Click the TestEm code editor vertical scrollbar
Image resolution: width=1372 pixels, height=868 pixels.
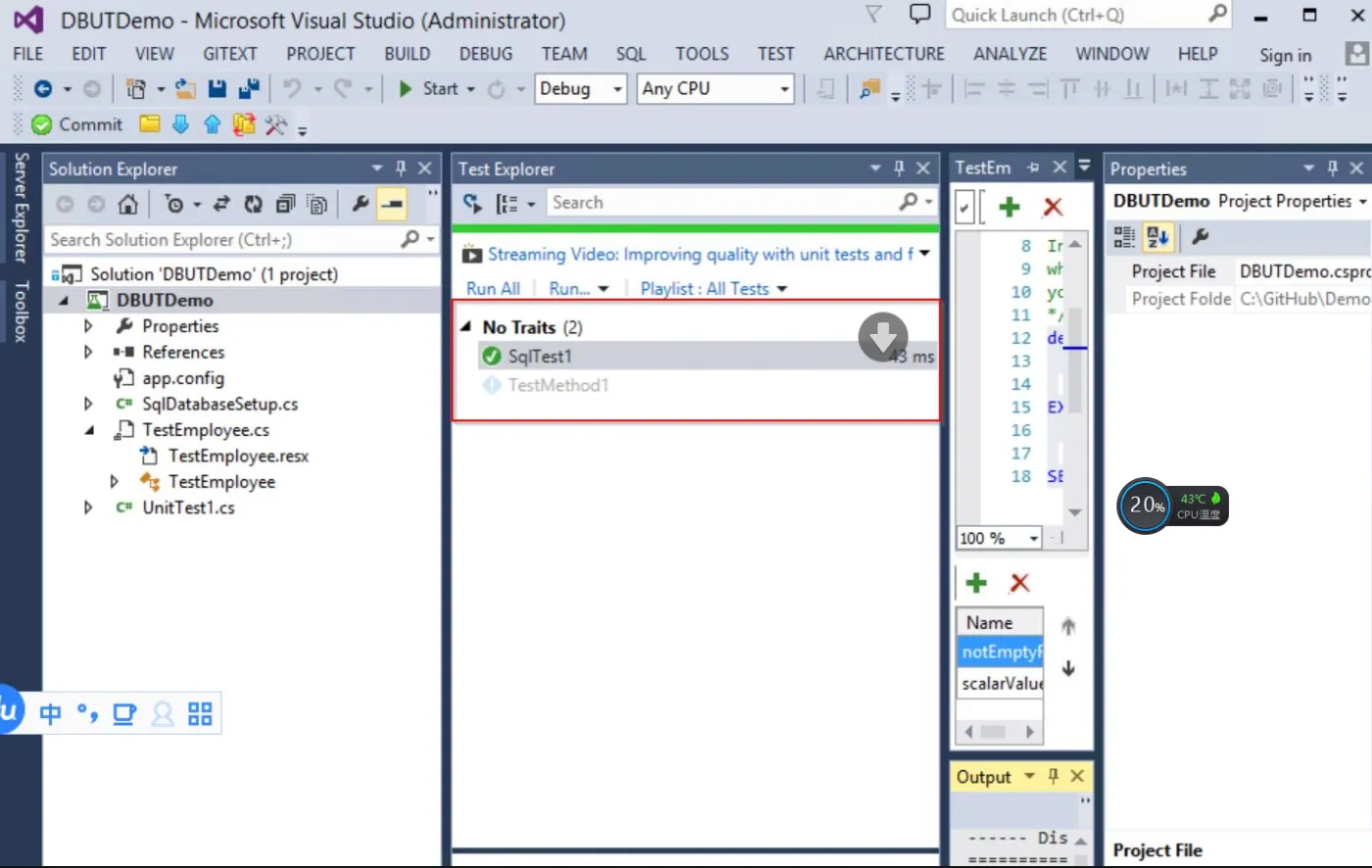[x=1075, y=377]
